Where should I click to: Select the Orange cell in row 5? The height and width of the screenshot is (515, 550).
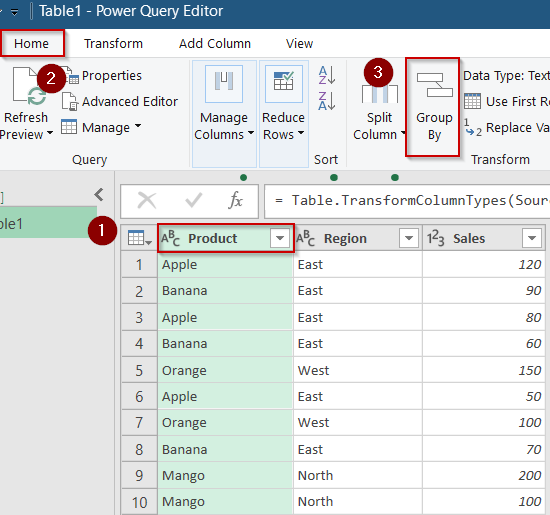[225, 370]
